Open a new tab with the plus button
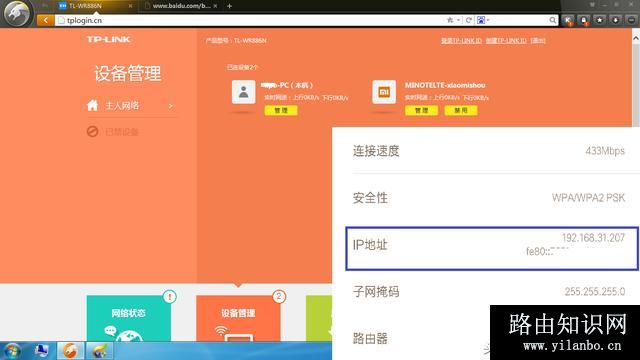The image size is (640, 360). [229, 6]
